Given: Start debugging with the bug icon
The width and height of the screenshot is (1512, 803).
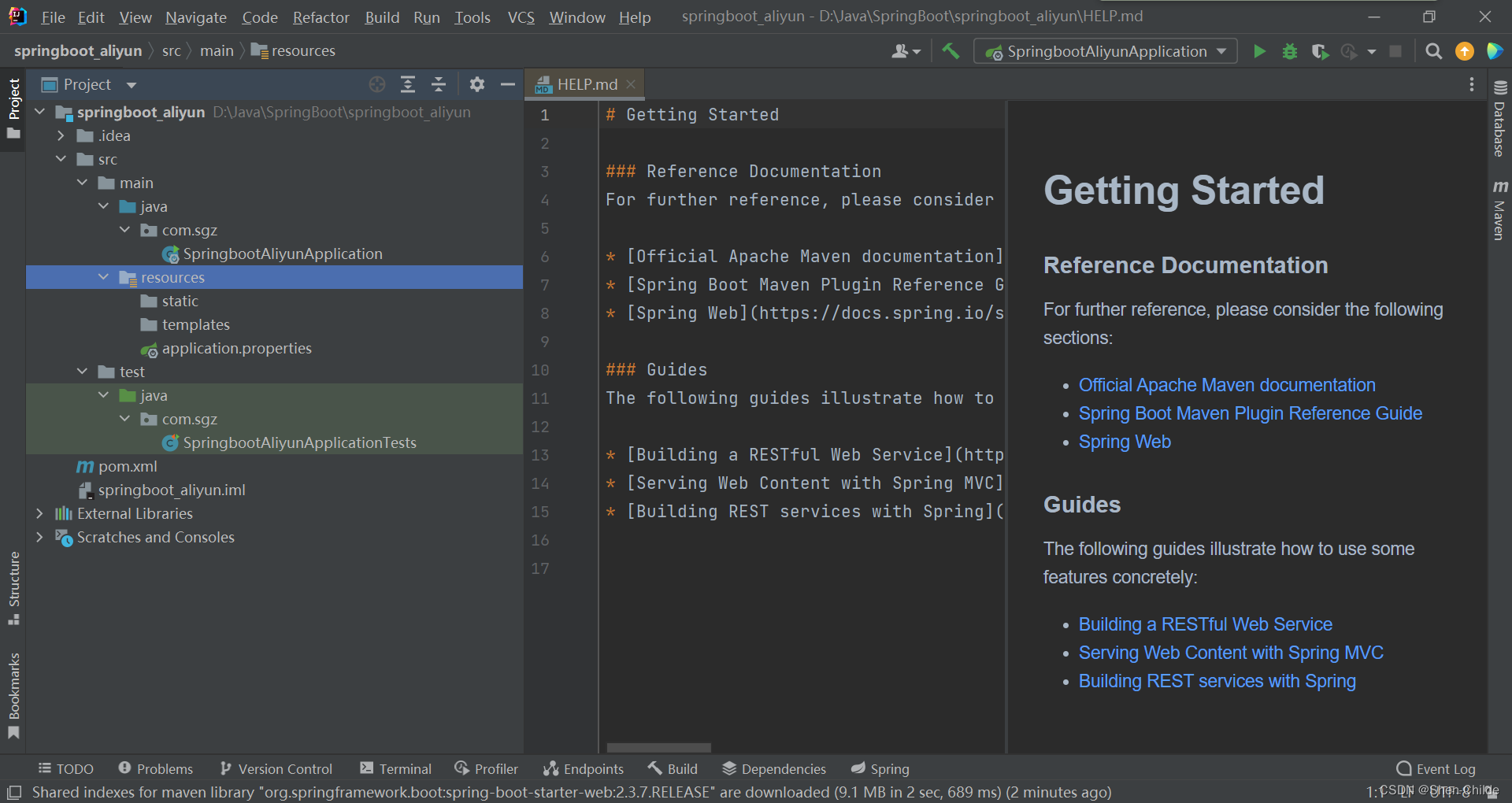Looking at the screenshot, I should click(x=1290, y=51).
